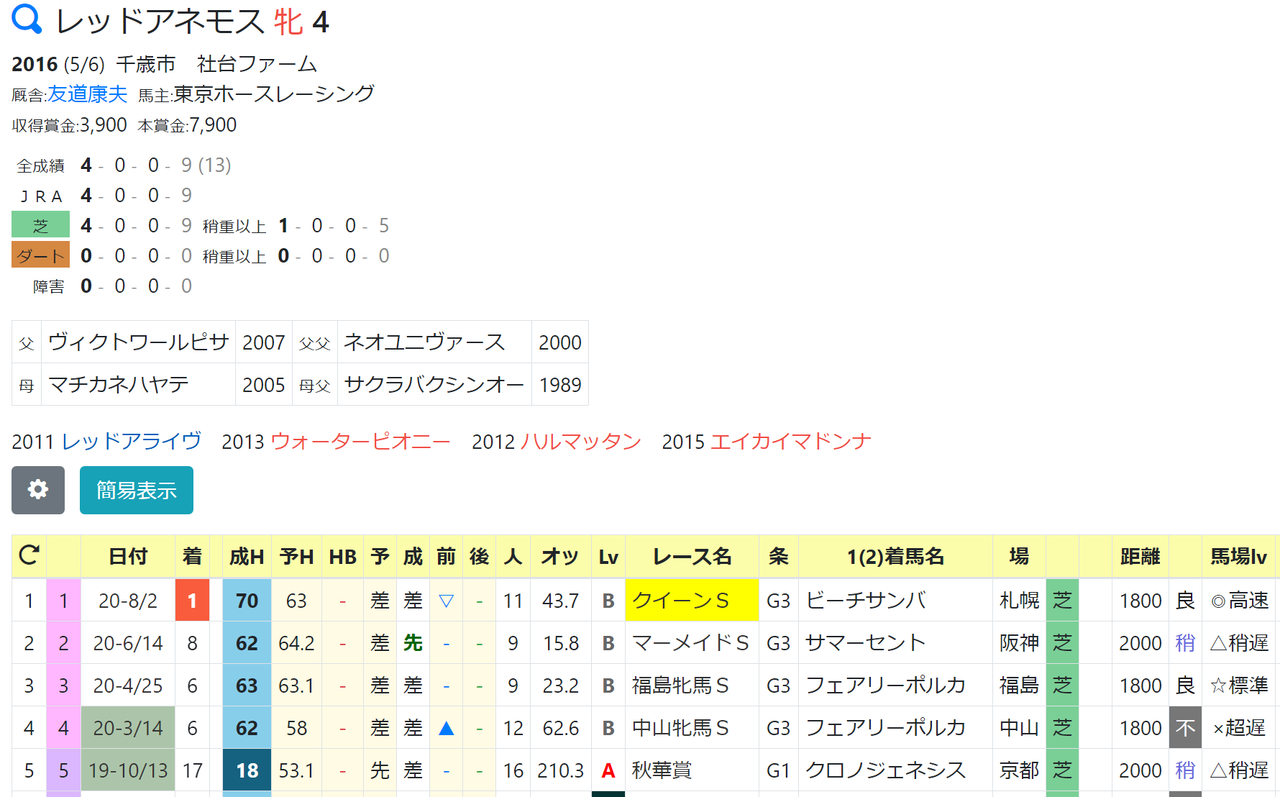Toggle to 簡易表示 view
The height and width of the screenshot is (797, 1280).
point(136,490)
